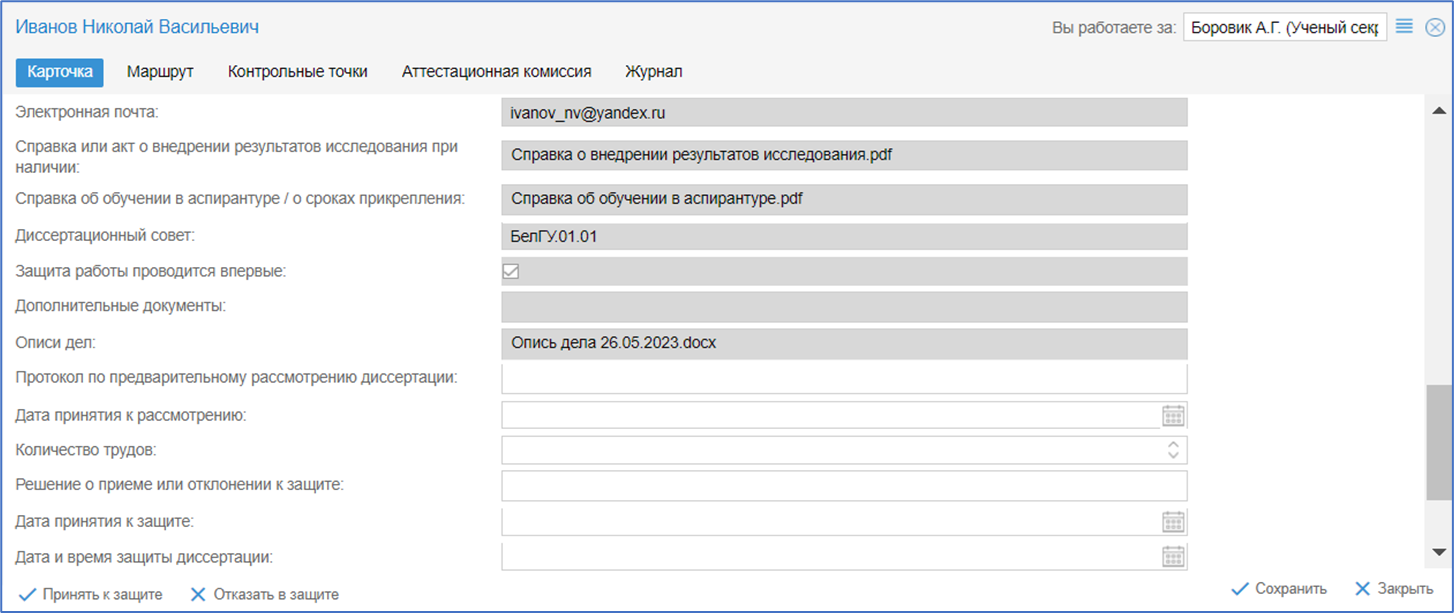Open calendar for Дата и время защиты диссертации
This screenshot has width=1454, height=613.
click(x=1173, y=557)
